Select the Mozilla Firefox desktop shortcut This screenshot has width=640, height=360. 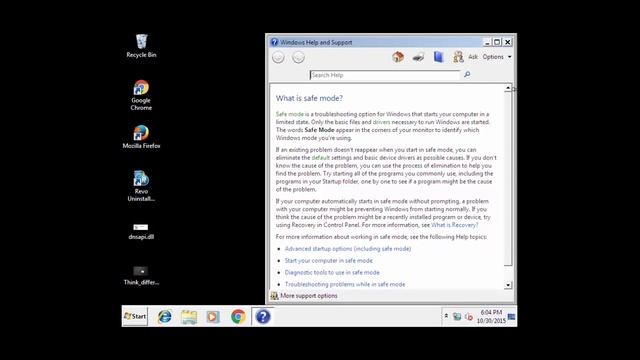pos(141,137)
